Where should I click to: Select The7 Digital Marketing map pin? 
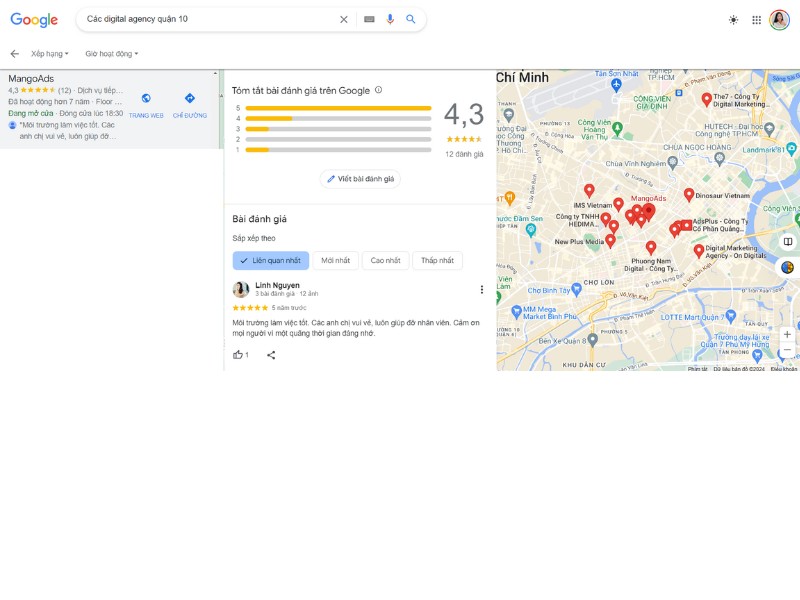tap(706, 99)
